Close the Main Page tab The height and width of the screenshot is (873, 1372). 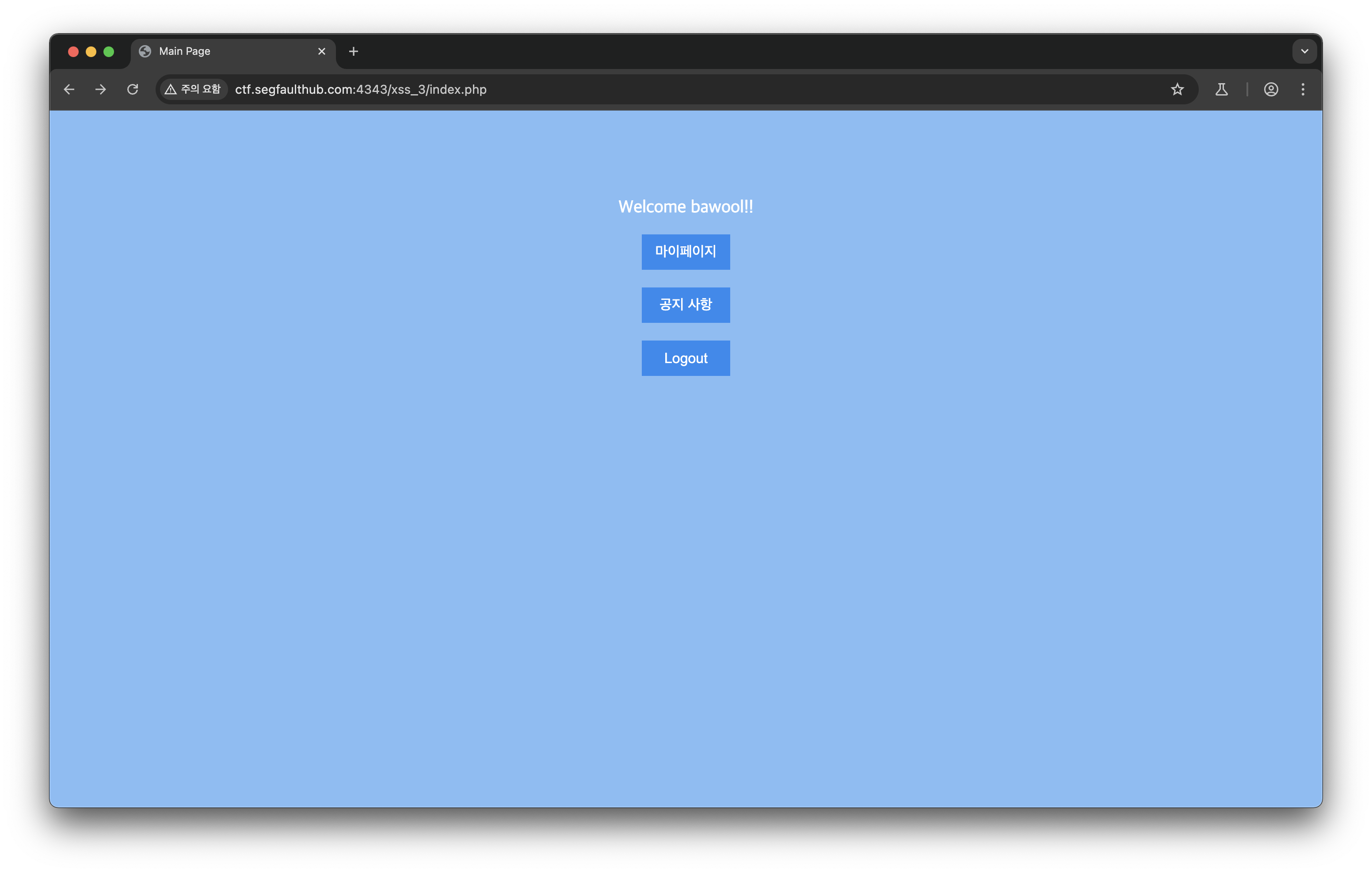(x=321, y=51)
